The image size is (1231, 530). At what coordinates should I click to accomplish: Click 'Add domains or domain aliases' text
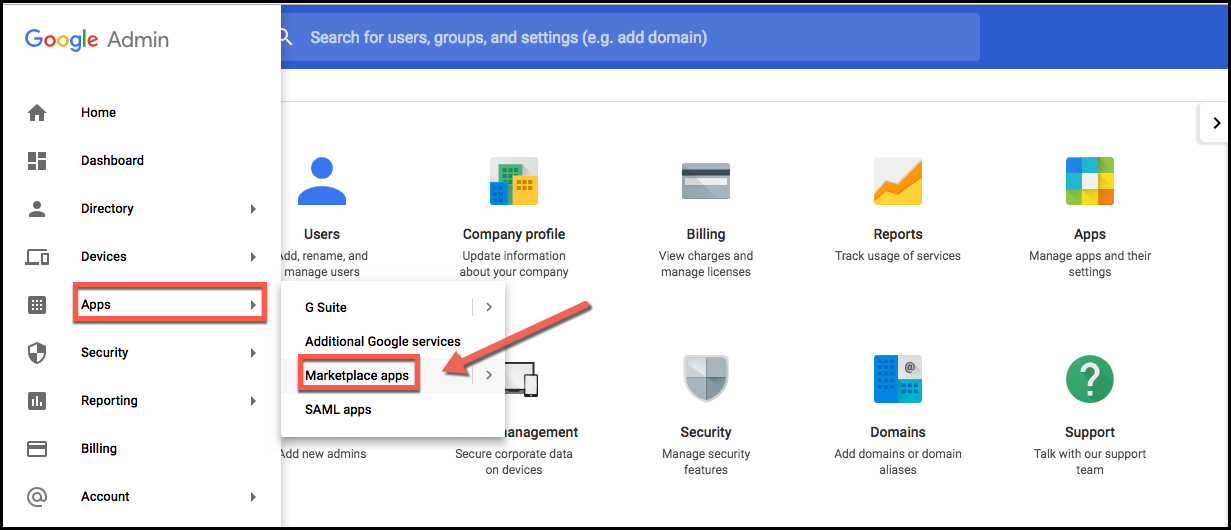(x=898, y=462)
